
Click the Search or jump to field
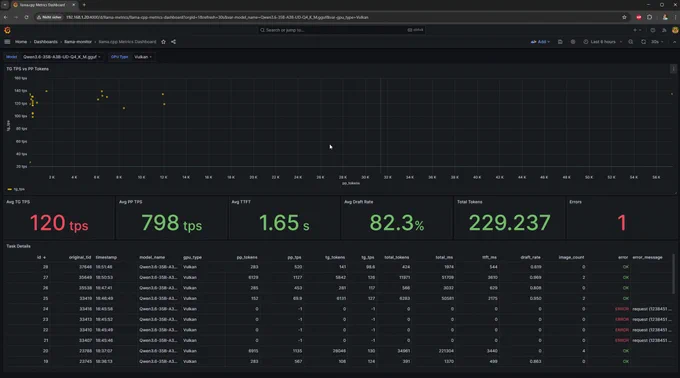tap(341, 30)
